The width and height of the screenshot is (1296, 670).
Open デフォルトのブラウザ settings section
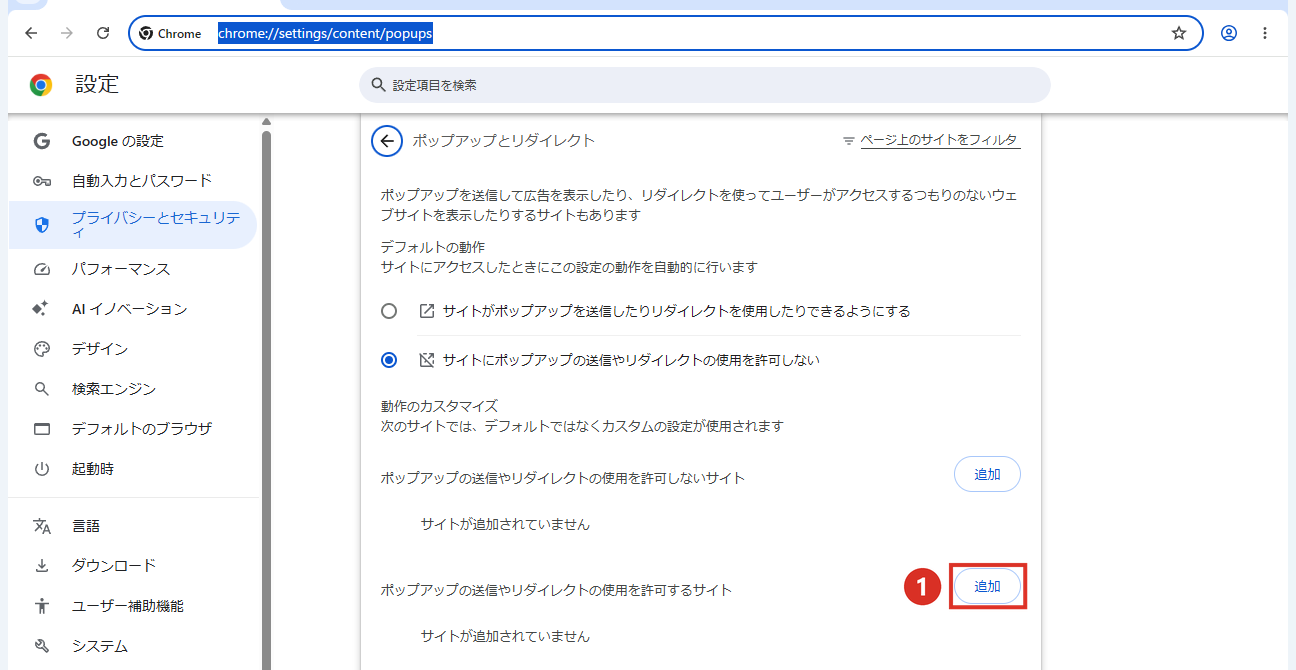pos(132,429)
